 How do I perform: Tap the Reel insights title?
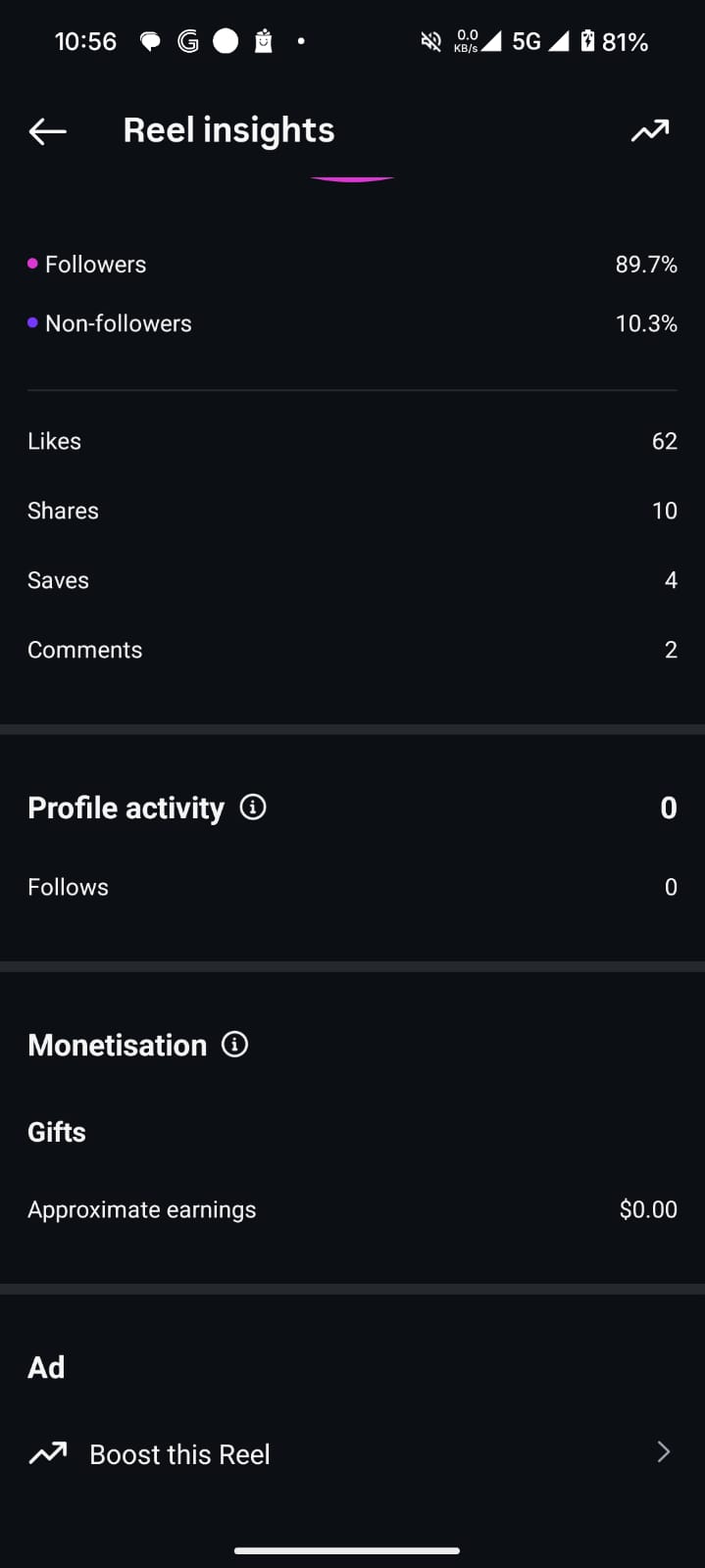pyautogui.click(x=228, y=130)
